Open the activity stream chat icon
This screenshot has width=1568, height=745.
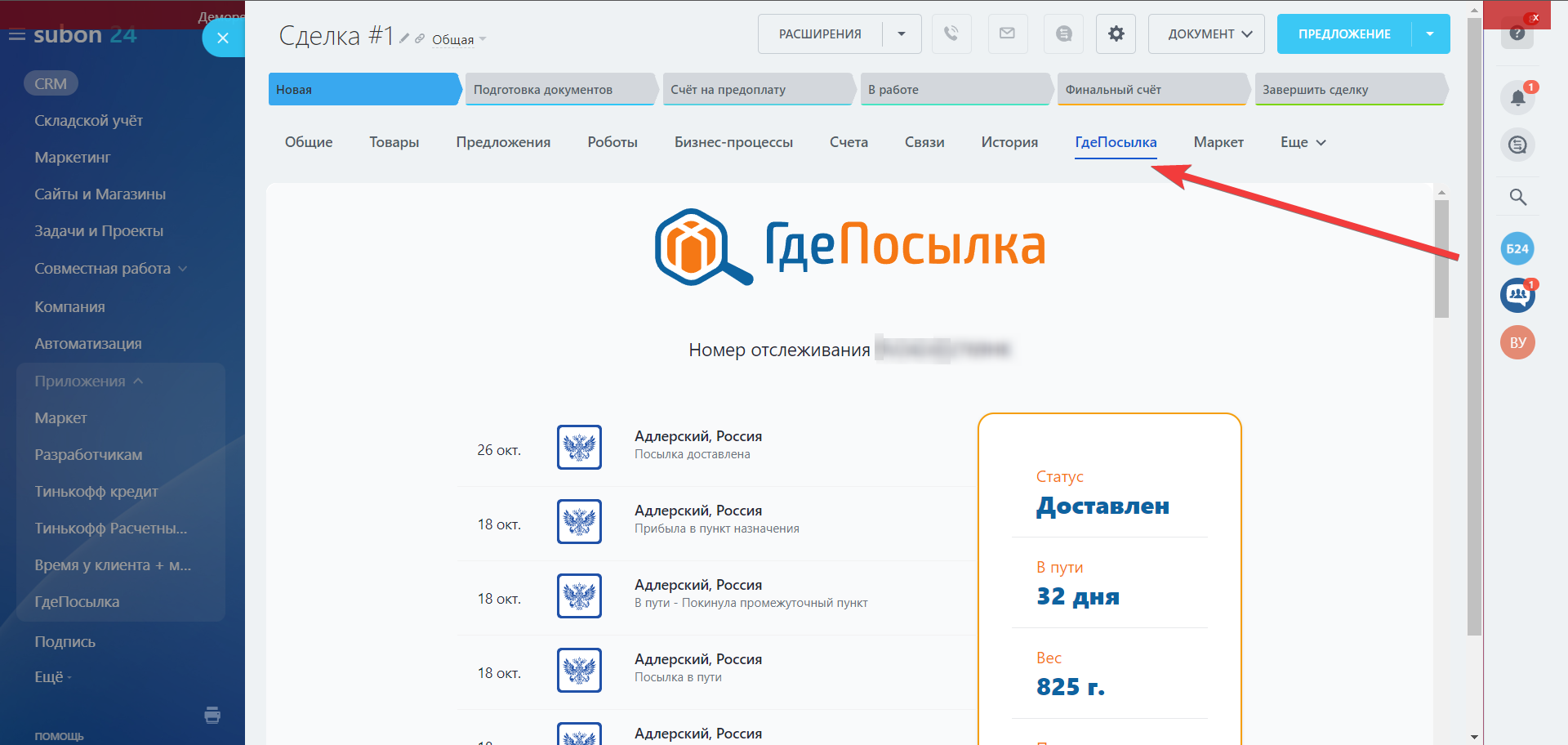[1517, 145]
